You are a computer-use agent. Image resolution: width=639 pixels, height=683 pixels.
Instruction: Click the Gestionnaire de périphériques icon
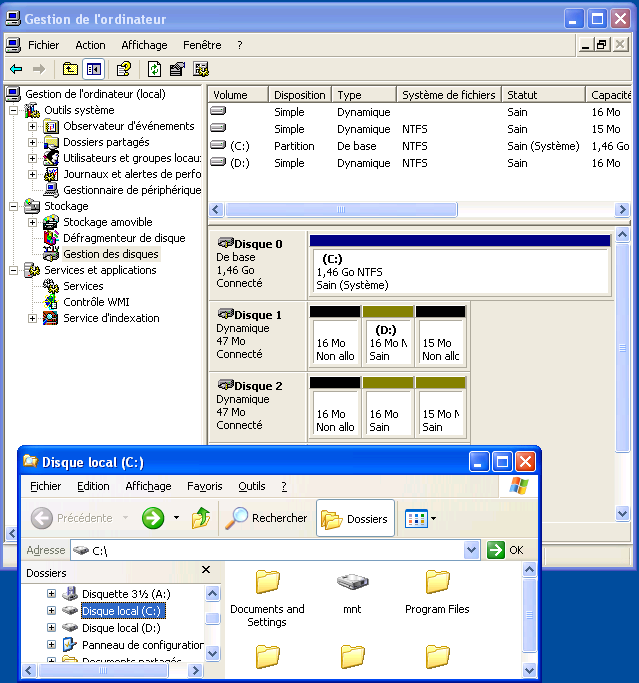(x=51, y=190)
